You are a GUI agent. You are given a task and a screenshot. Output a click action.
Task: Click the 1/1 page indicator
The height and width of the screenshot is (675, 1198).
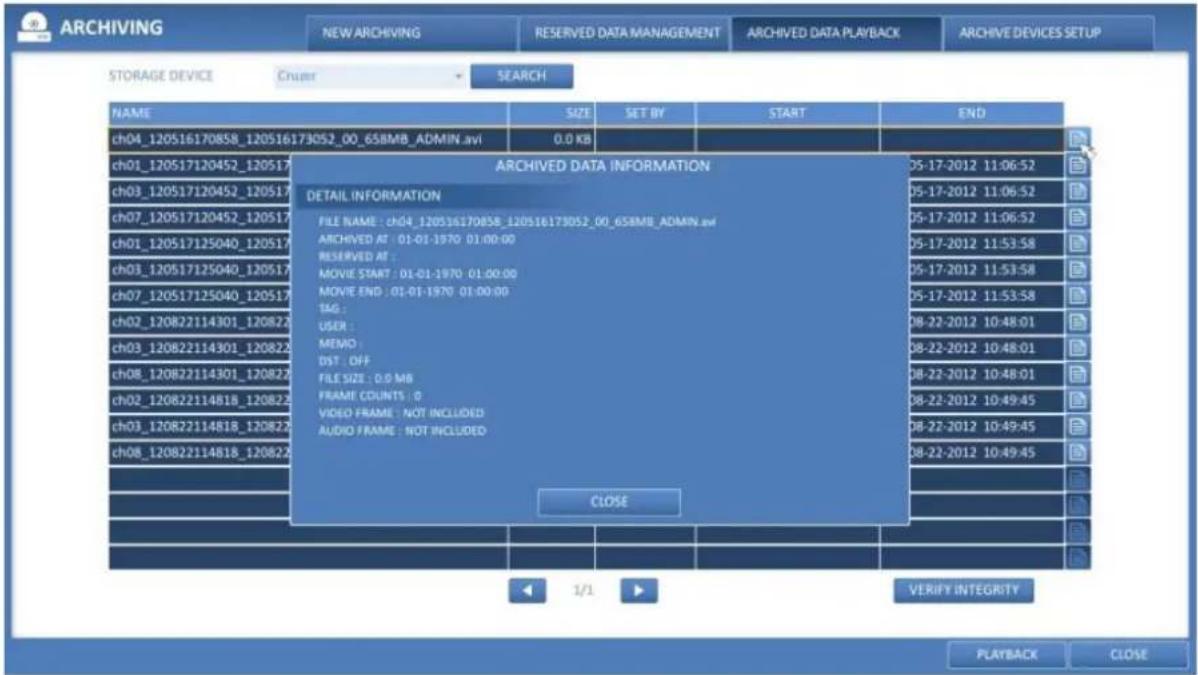point(583,590)
